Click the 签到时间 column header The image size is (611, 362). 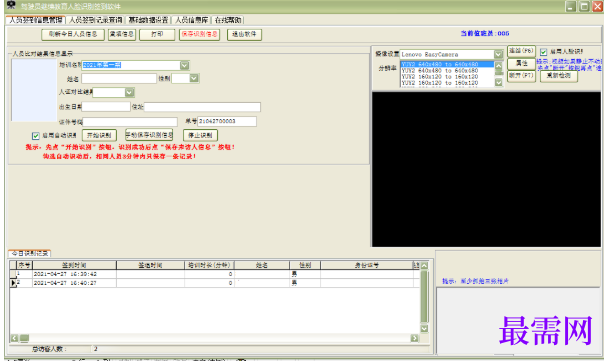click(x=74, y=265)
